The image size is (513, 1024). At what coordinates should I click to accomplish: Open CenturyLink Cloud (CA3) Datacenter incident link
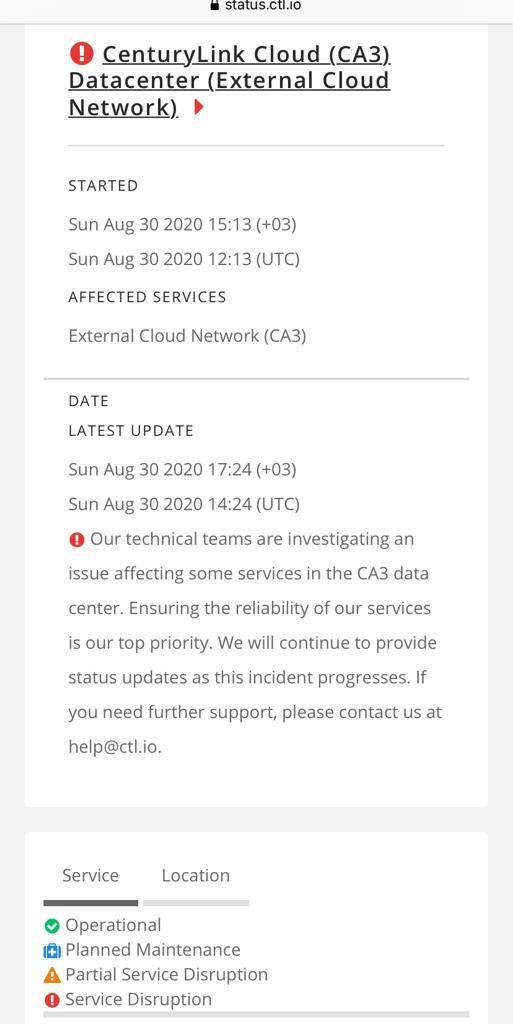pyautogui.click(x=229, y=80)
